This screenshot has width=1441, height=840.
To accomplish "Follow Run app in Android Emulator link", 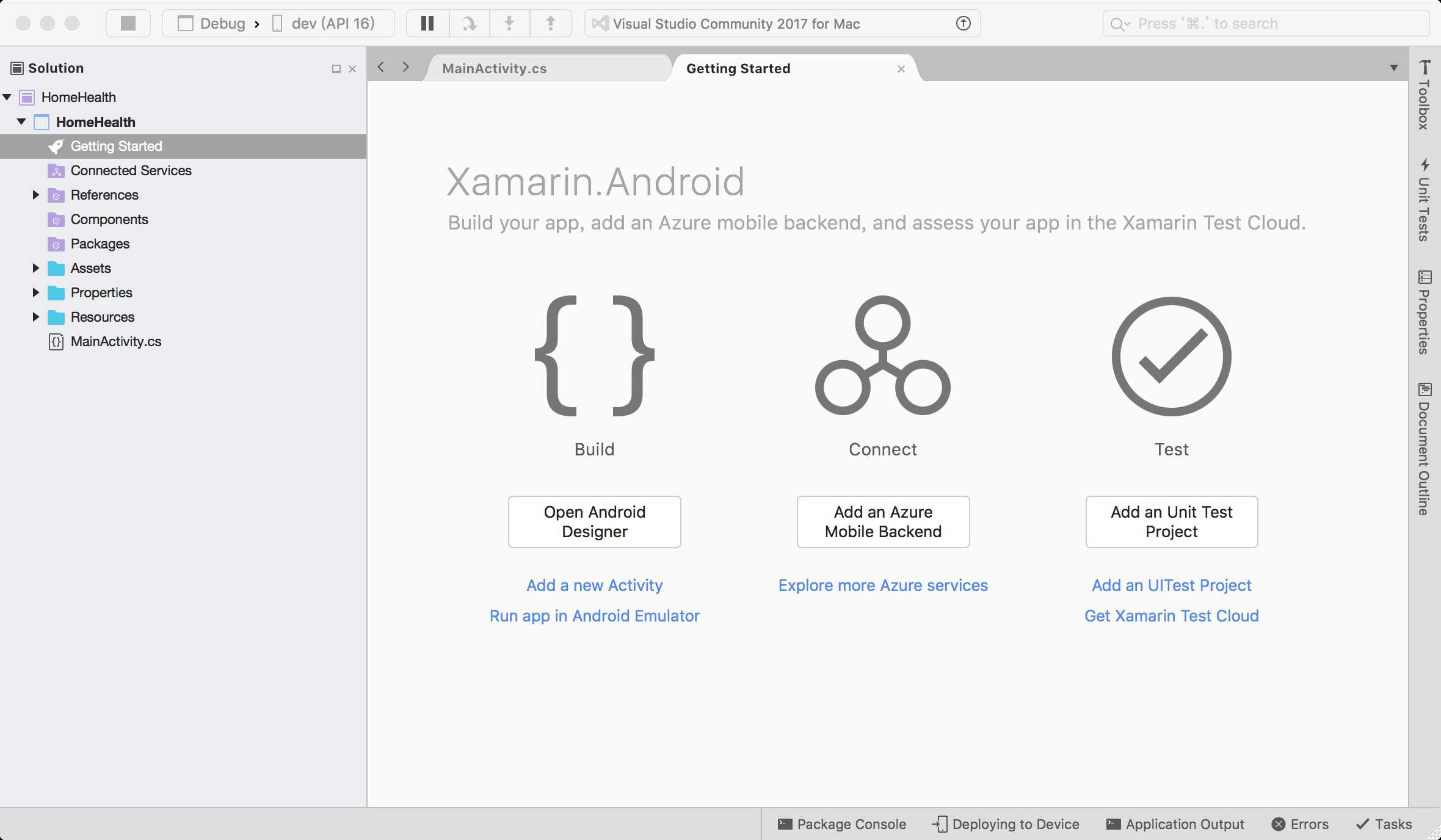I will click(x=595, y=616).
